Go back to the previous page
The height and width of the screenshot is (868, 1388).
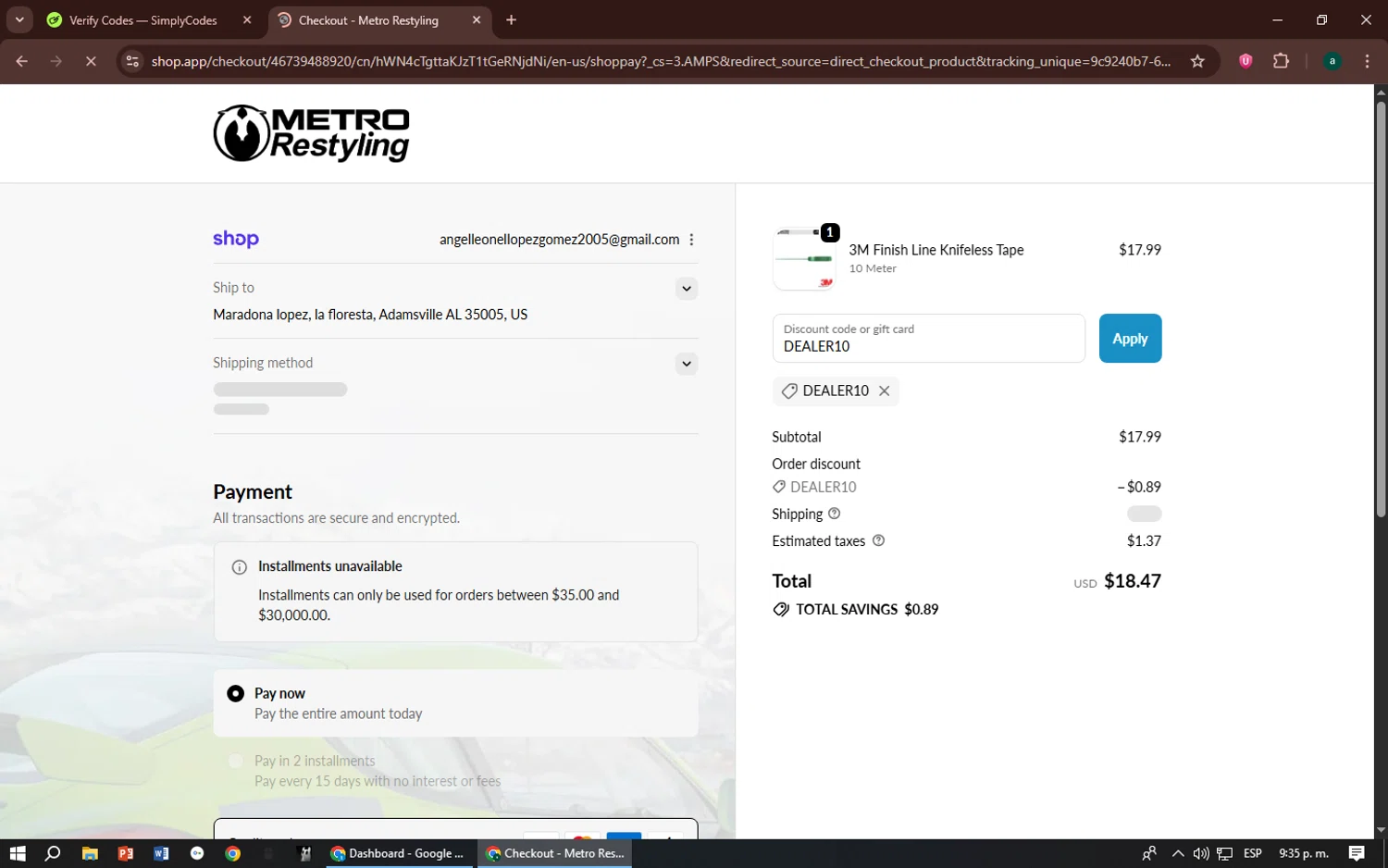click(x=22, y=61)
